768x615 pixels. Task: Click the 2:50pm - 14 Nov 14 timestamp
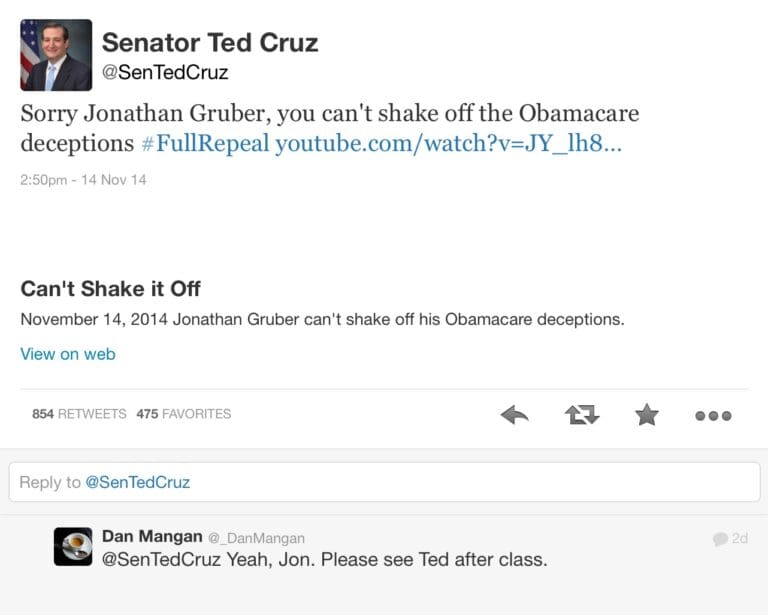click(x=83, y=180)
